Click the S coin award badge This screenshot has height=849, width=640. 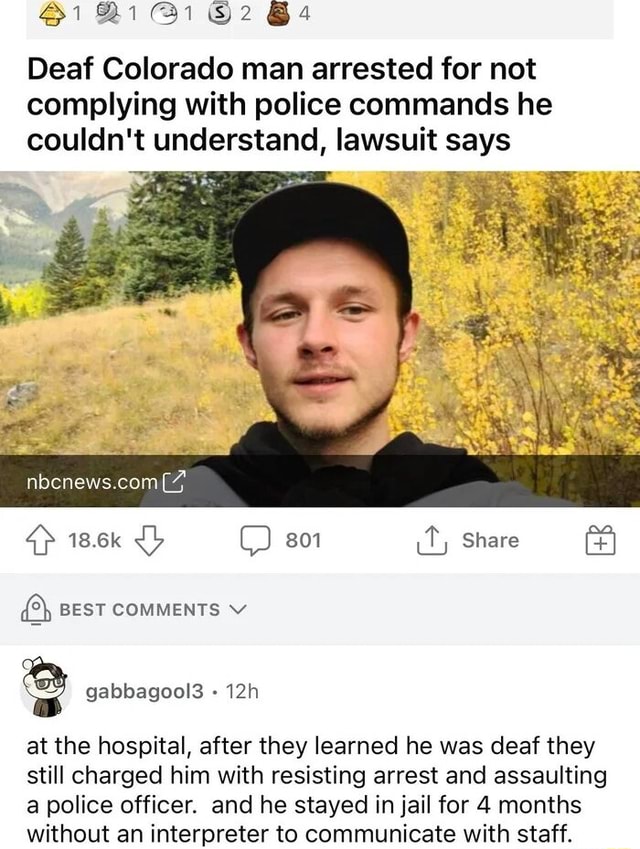point(220,14)
